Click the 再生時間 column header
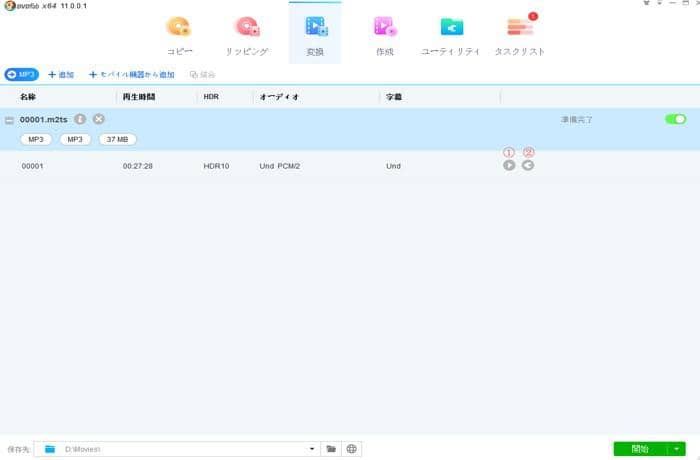 pyautogui.click(x=139, y=97)
